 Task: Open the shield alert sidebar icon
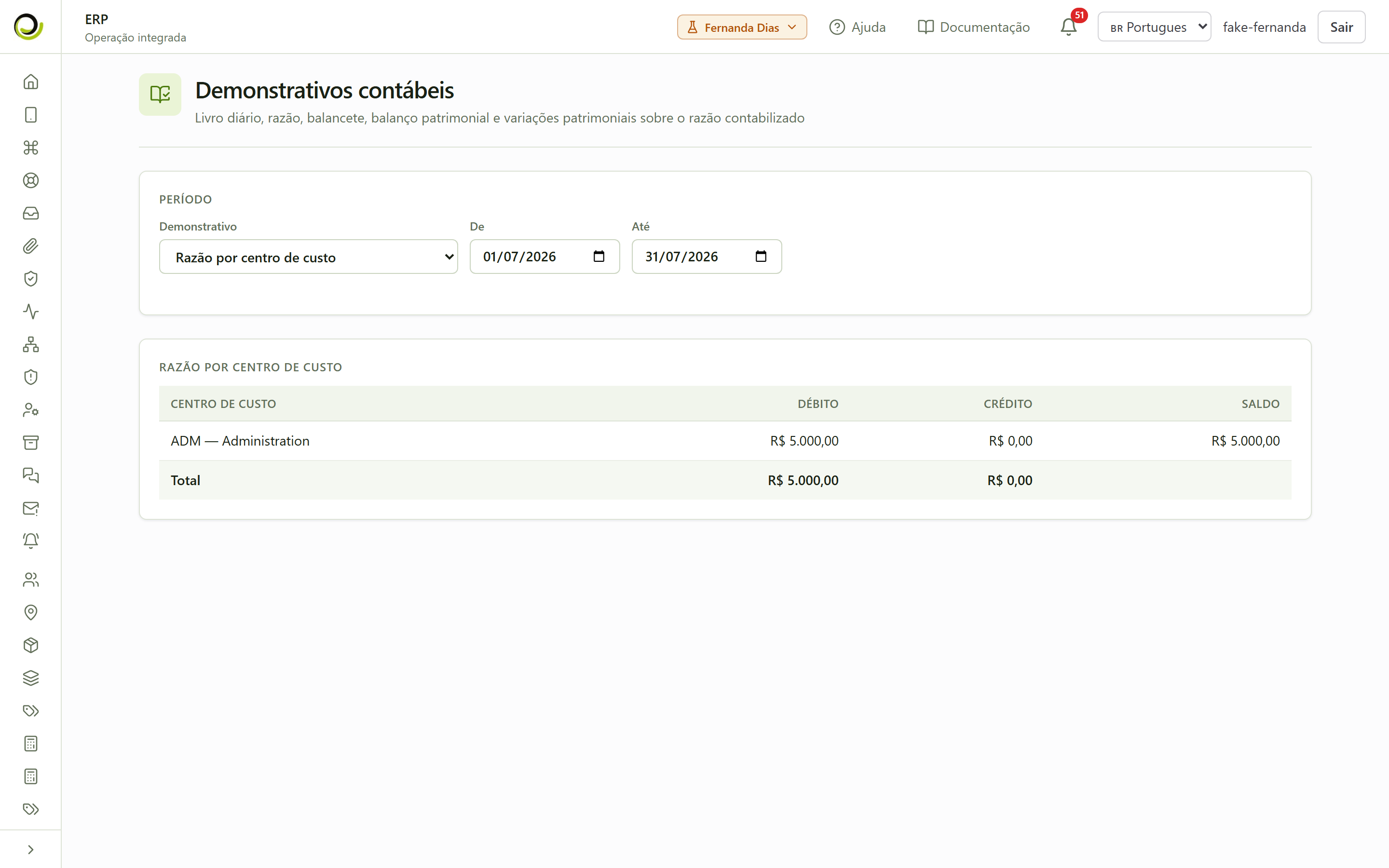pos(30,377)
